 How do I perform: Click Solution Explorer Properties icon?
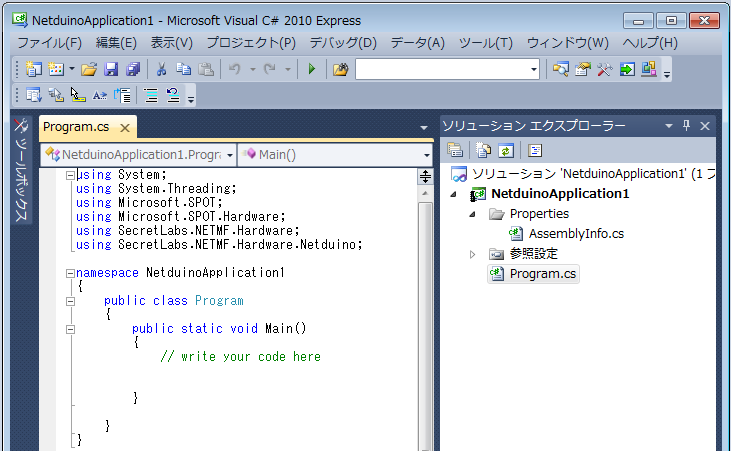click(x=455, y=150)
